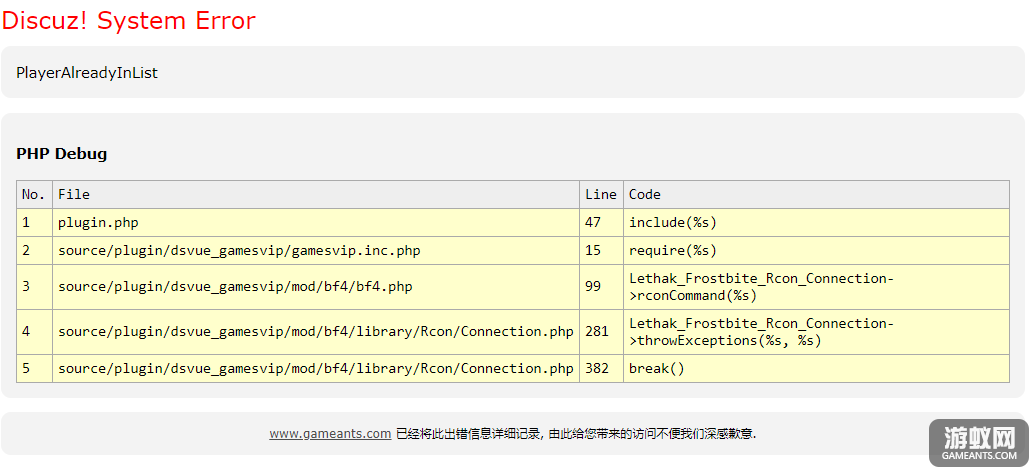Click the 'File' column header
This screenshot has width=1034, height=472.
(316, 194)
